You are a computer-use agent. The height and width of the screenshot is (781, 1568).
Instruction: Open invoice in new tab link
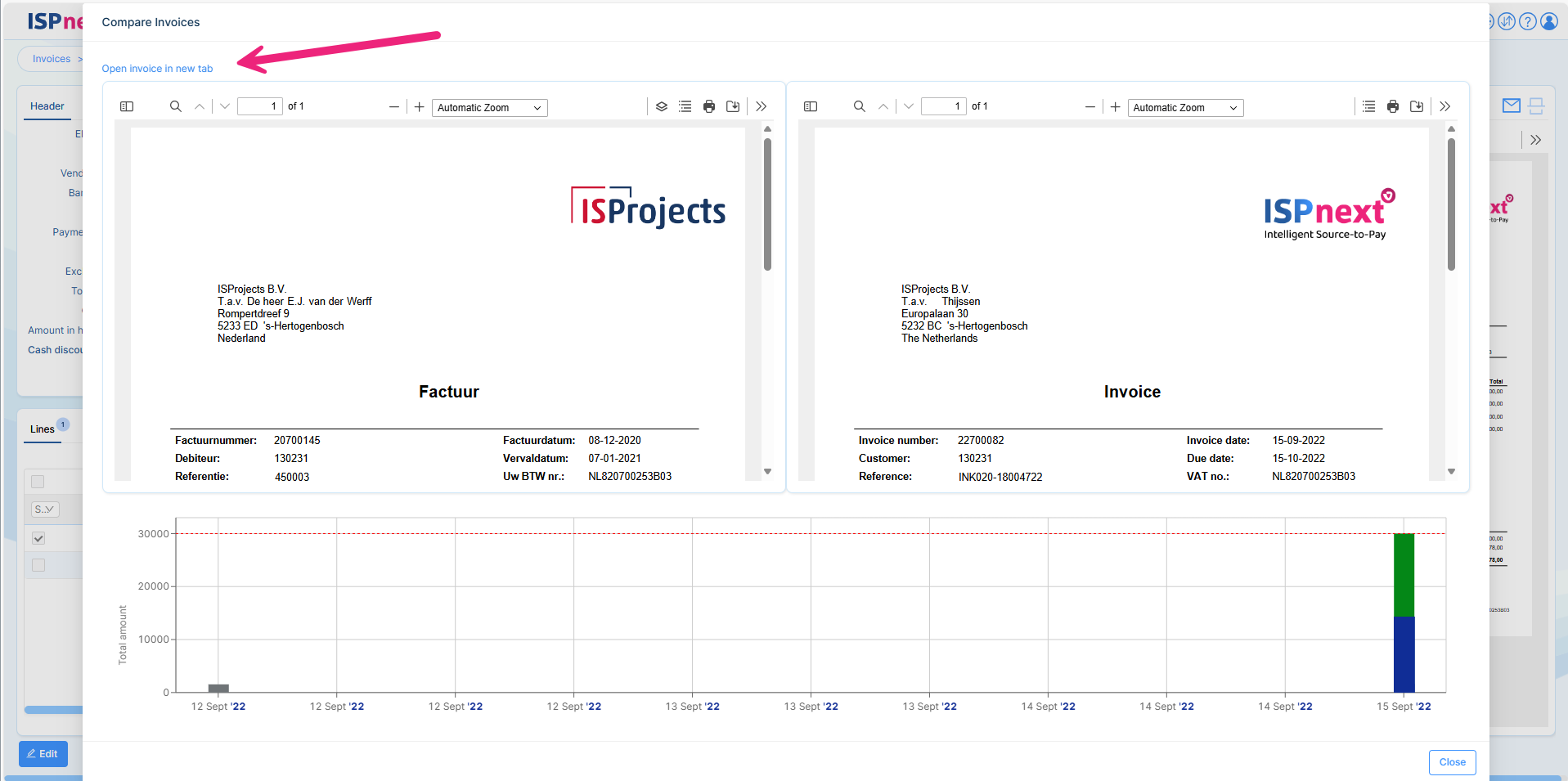point(157,69)
